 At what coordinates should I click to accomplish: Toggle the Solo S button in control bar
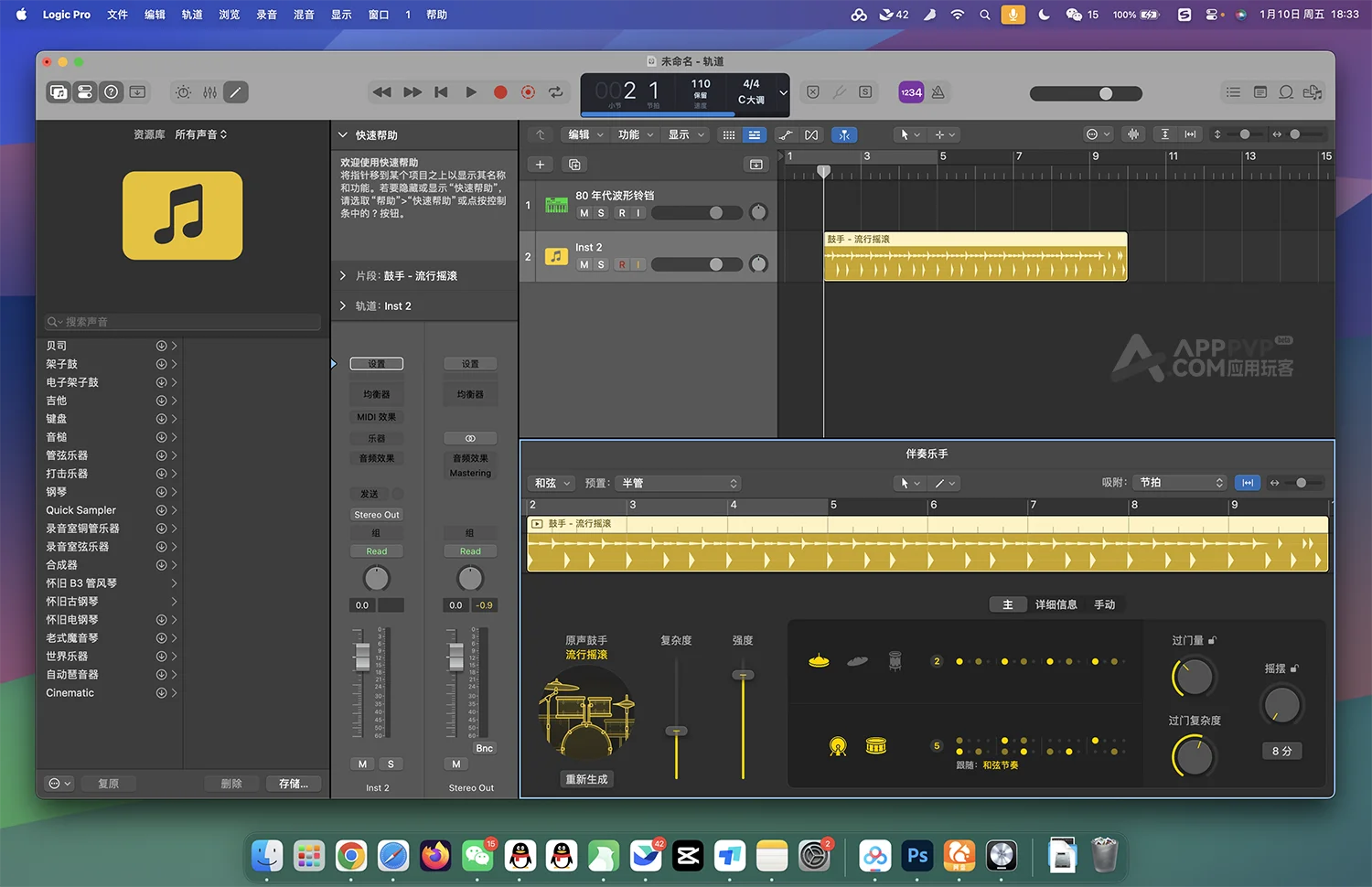point(865,92)
